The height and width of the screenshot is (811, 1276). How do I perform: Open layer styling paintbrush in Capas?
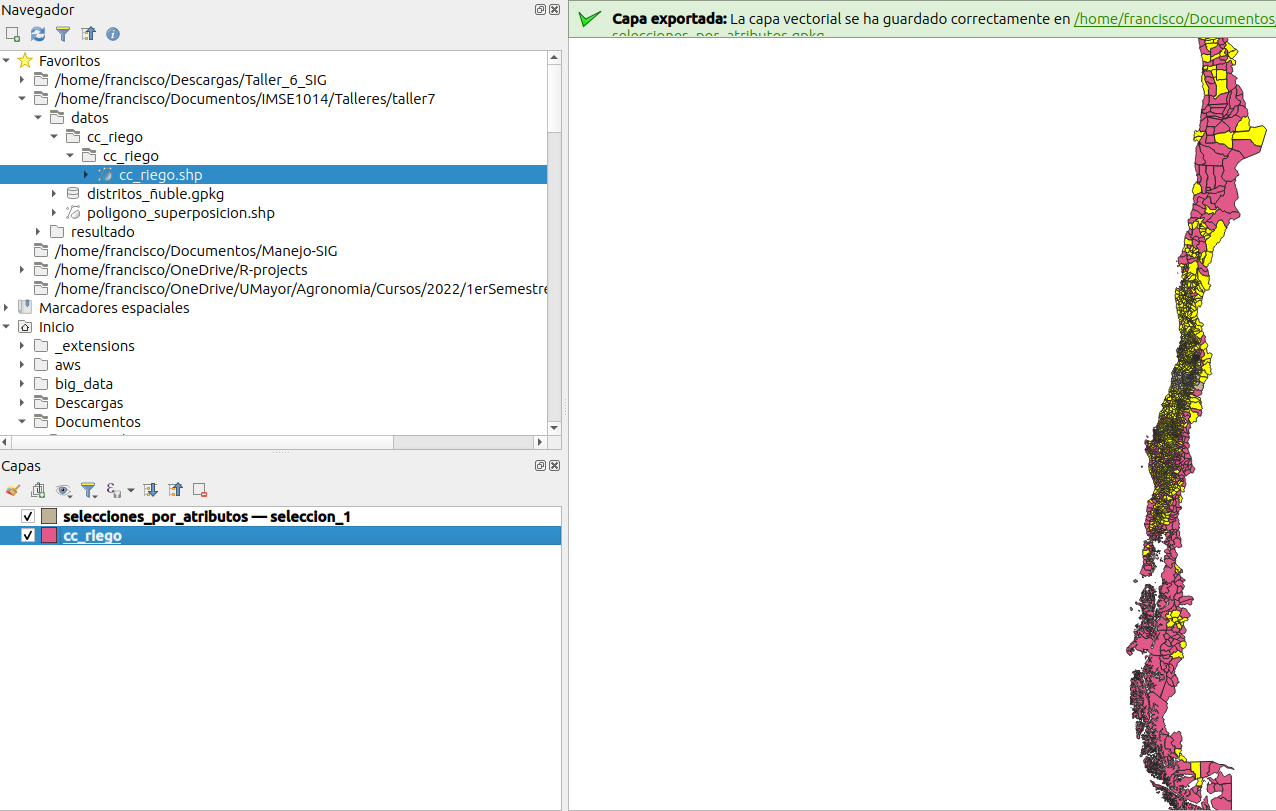point(13,490)
